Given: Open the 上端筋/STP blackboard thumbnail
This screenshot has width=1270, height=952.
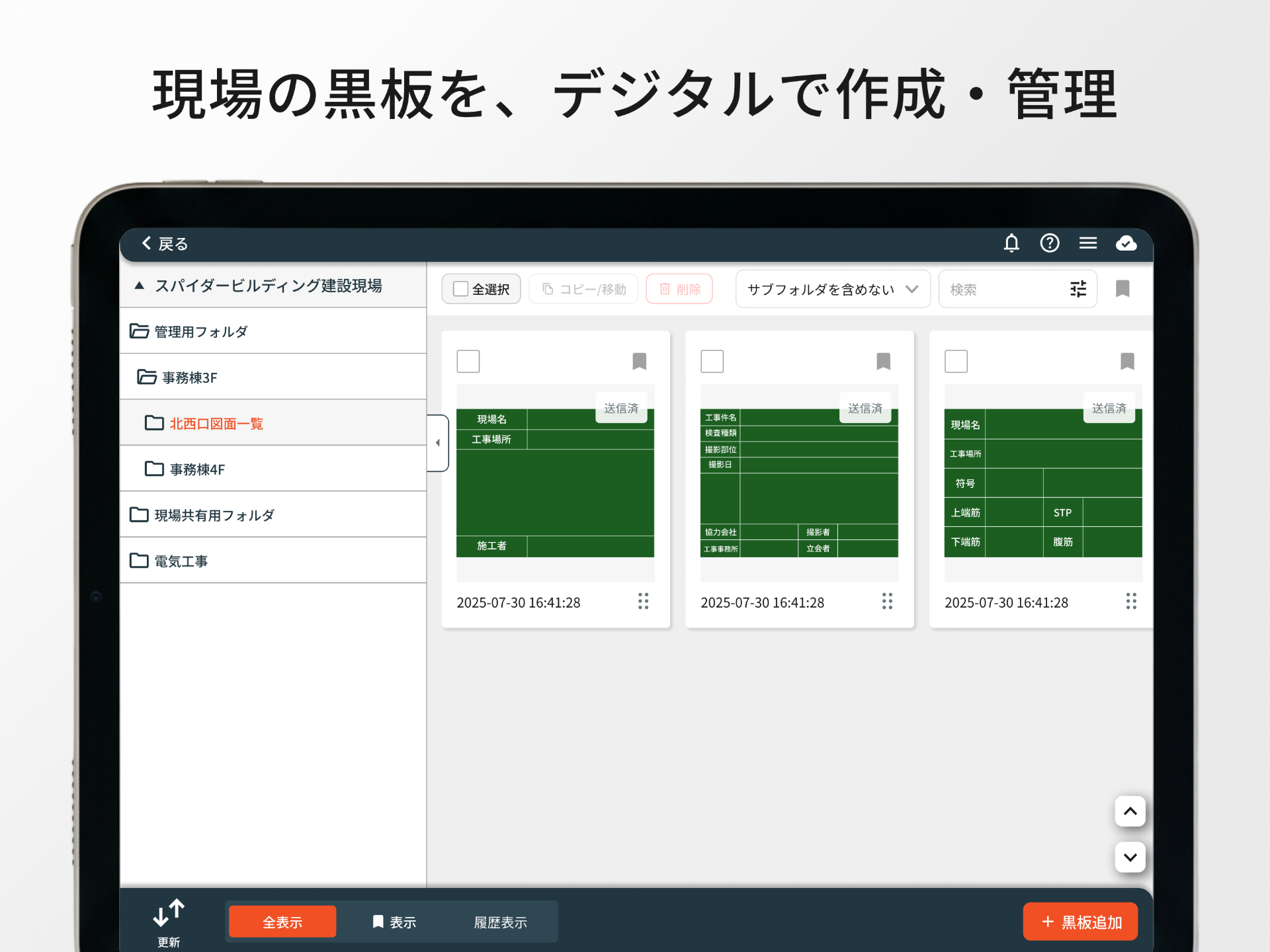Looking at the screenshot, I should click(1043, 483).
